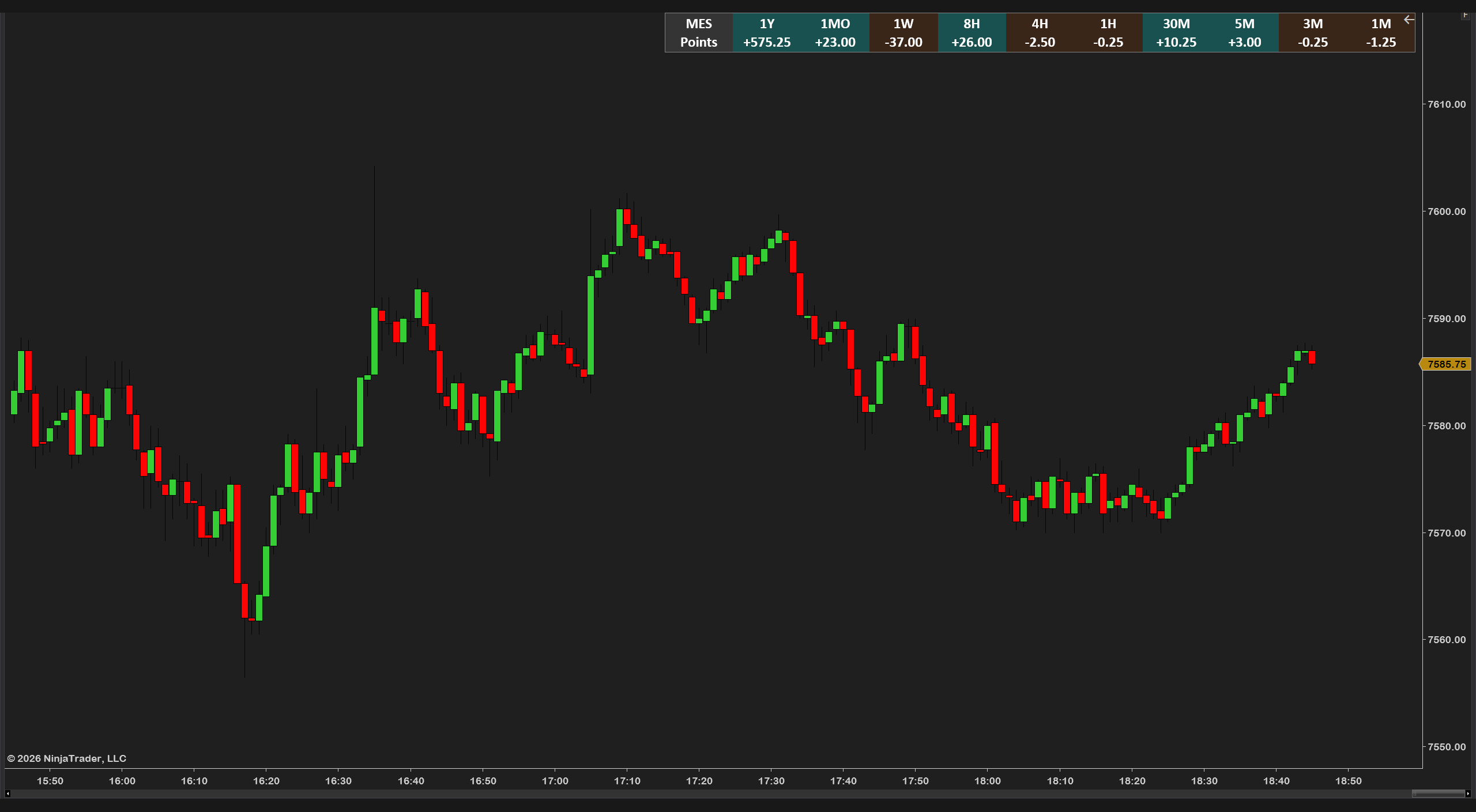Switch to the 5M timeframe
Viewport: 1476px width, 812px height.
click(1244, 33)
